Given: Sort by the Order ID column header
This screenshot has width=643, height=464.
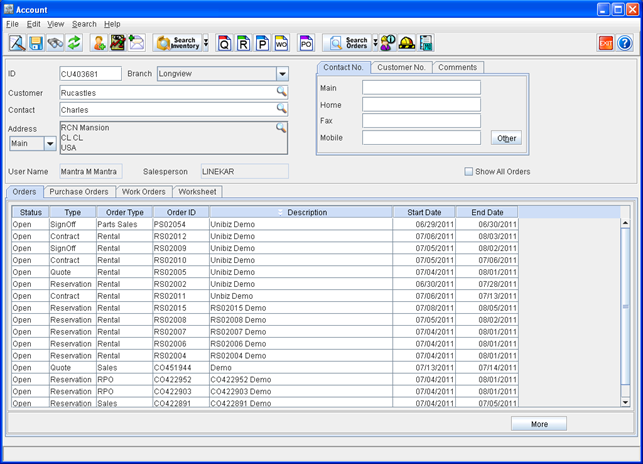Looking at the screenshot, I should click(181, 212).
